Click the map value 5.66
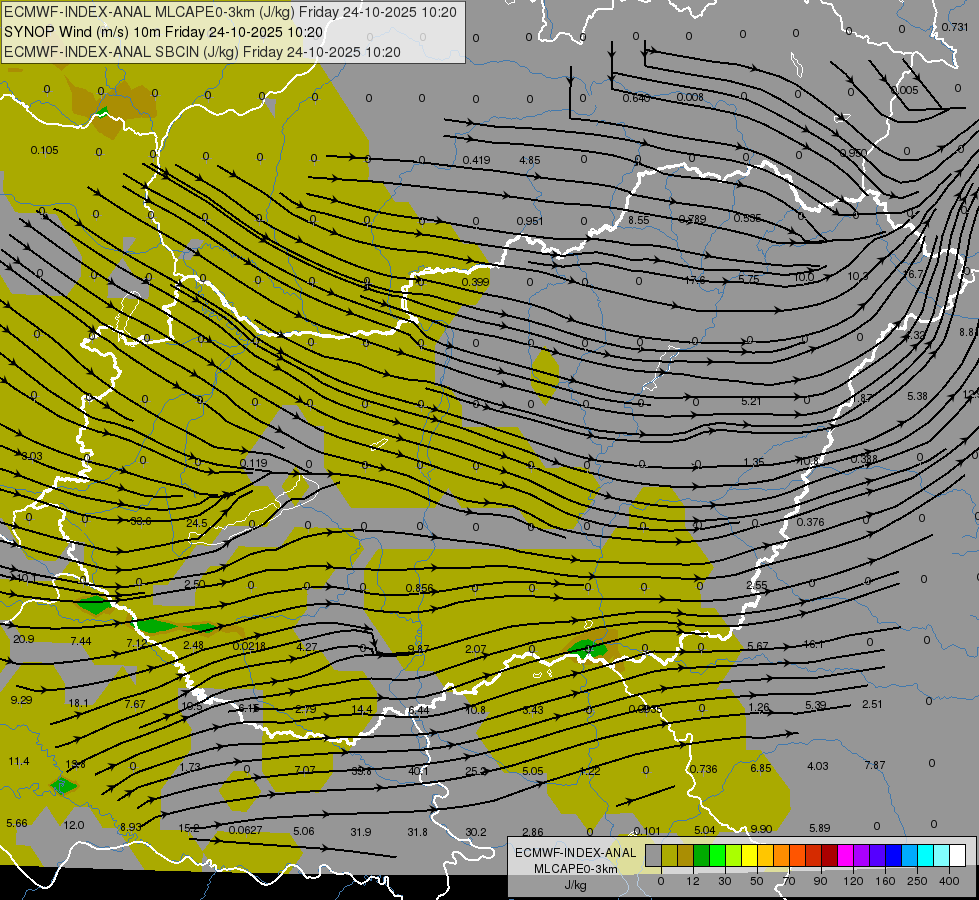This screenshot has width=979, height=900. tap(17, 823)
